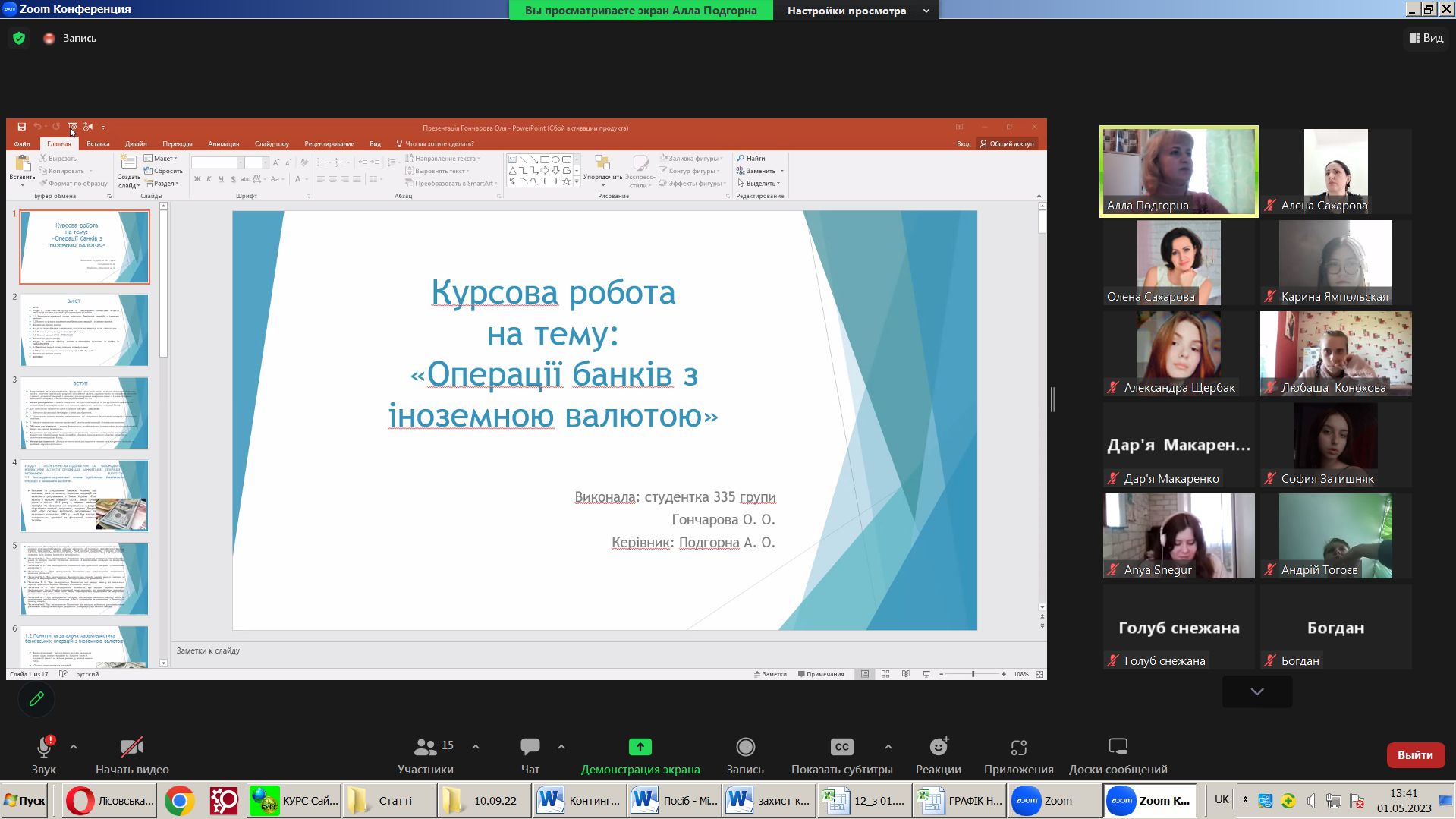
Task: Open the Вид view layout button
Action: pyautogui.click(x=1426, y=38)
